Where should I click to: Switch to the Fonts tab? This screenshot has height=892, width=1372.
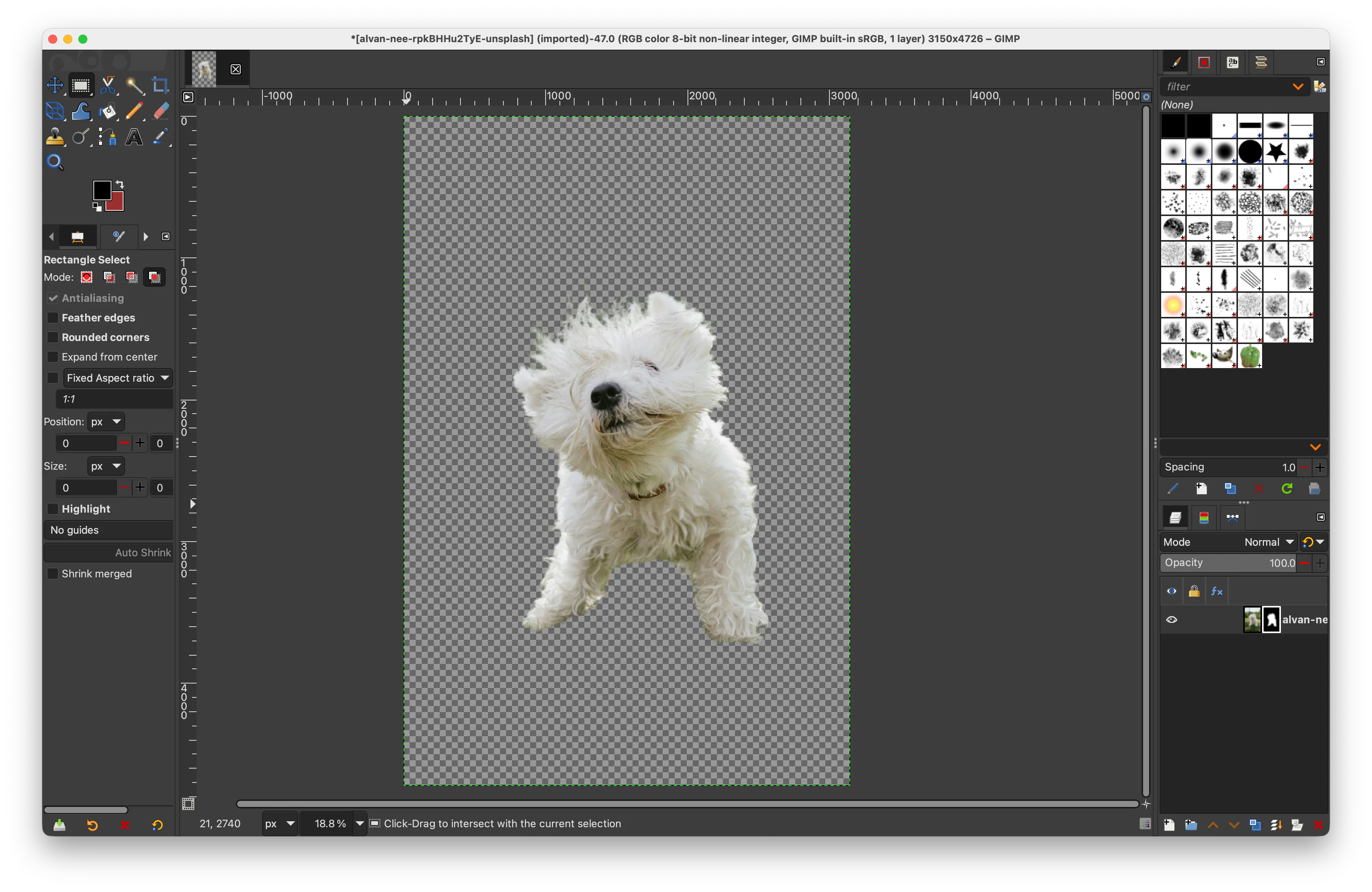pos(1232,62)
